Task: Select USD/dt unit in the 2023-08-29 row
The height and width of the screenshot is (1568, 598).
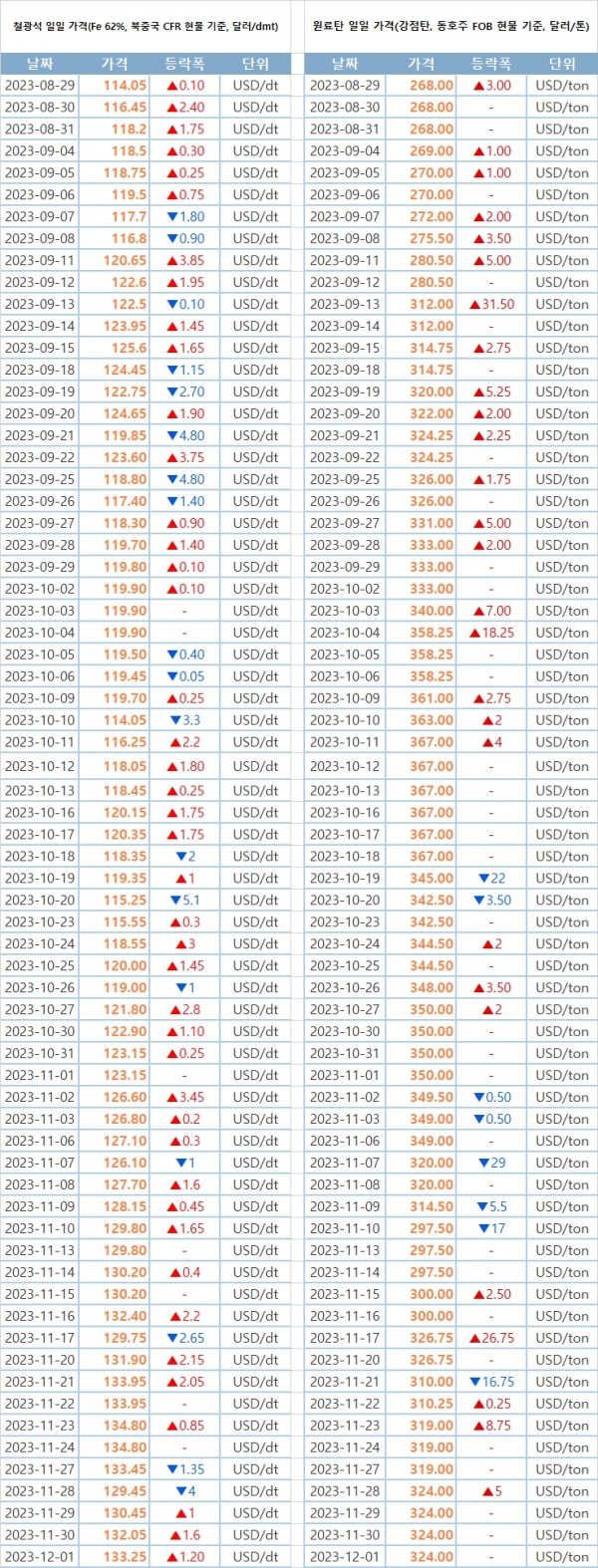Action: click(x=255, y=86)
